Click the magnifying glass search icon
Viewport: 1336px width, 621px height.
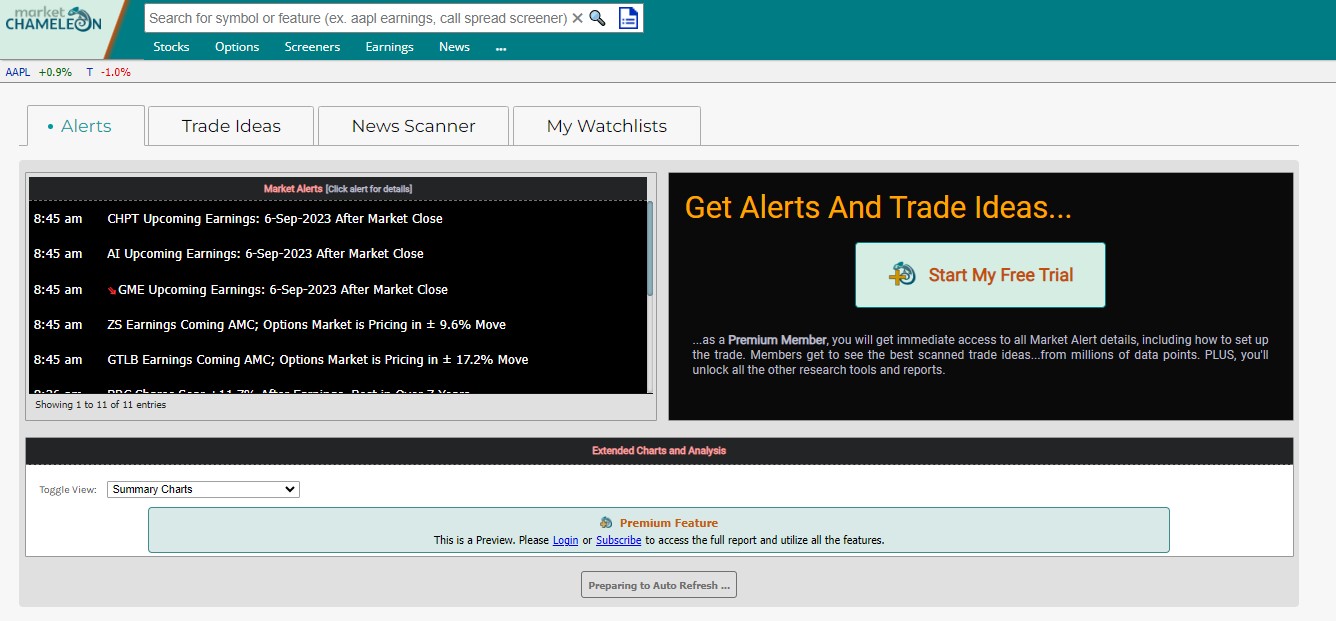tap(597, 18)
